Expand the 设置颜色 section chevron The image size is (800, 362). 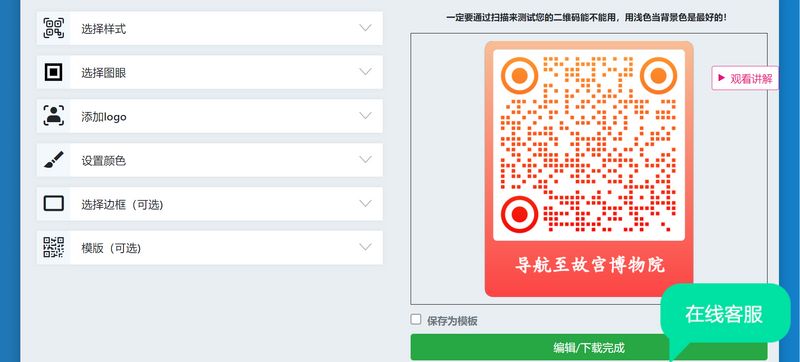click(x=365, y=159)
